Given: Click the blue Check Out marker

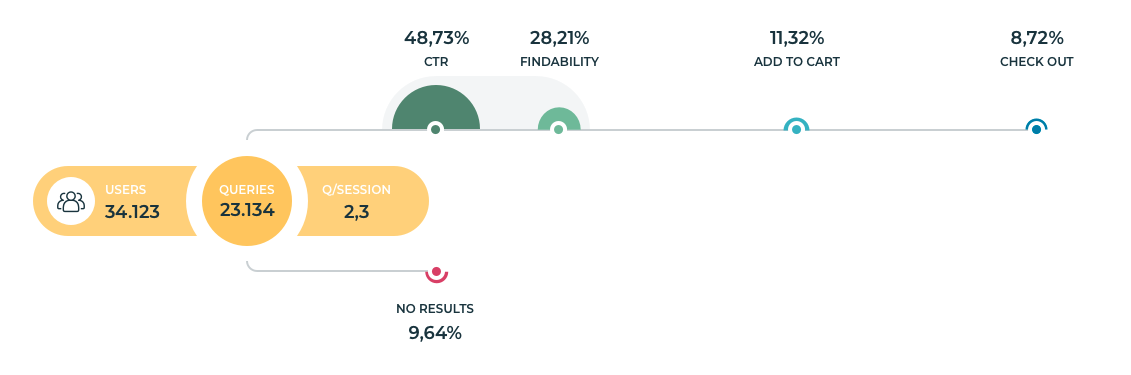Looking at the screenshot, I should [x=1037, y=128].
